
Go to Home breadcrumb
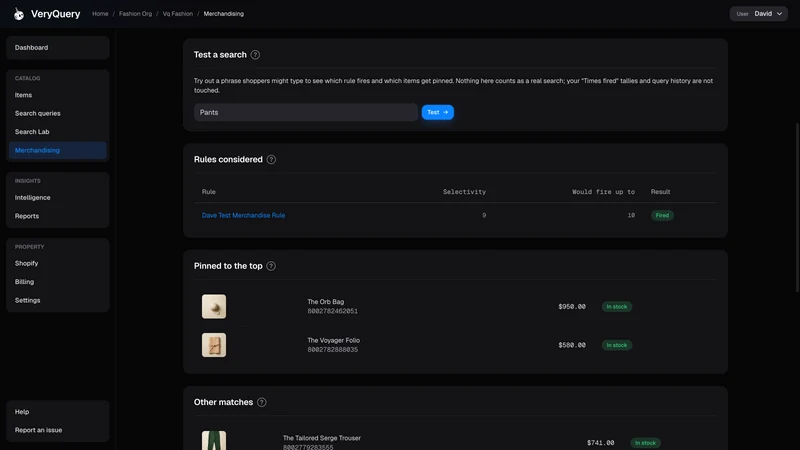(x=100, y=14)
